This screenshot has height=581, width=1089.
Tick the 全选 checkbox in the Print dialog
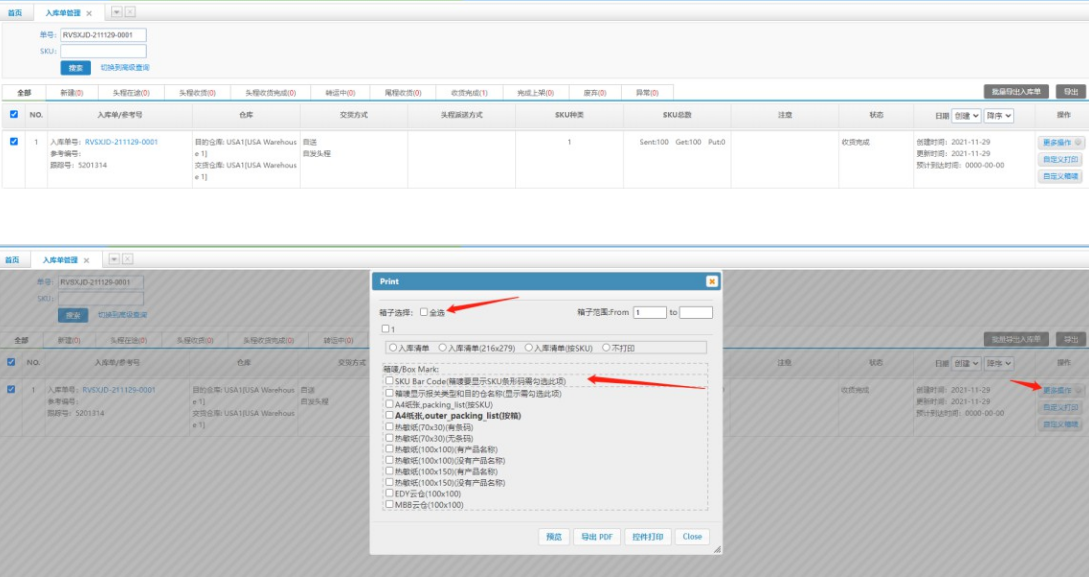(424, 312)
